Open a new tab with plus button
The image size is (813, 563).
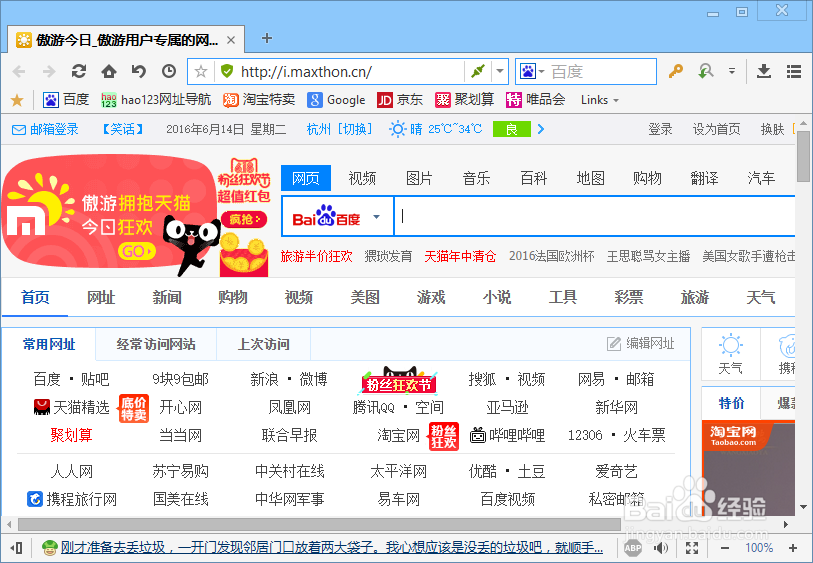tap(267, 38)
